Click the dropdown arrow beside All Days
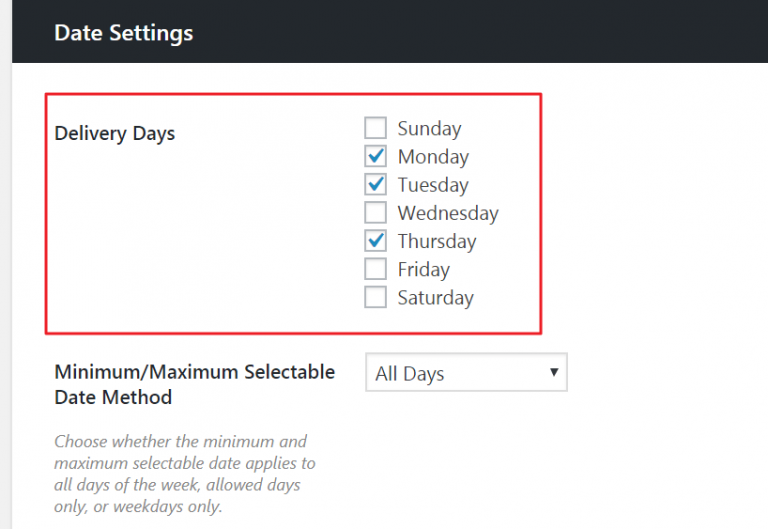 [x=554, y=373]
